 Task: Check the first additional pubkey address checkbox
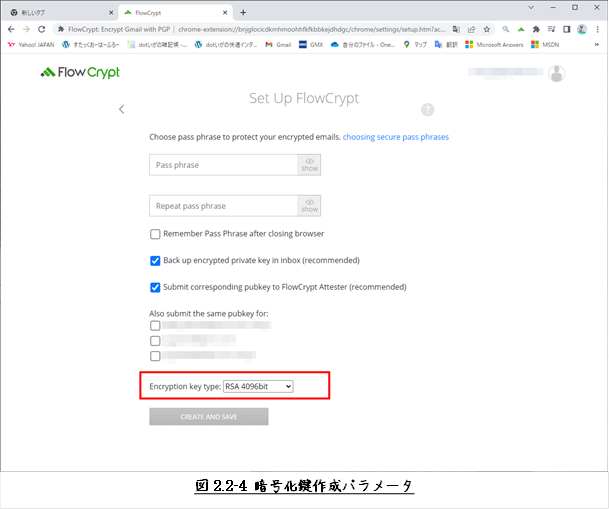[x=155, y=326]
